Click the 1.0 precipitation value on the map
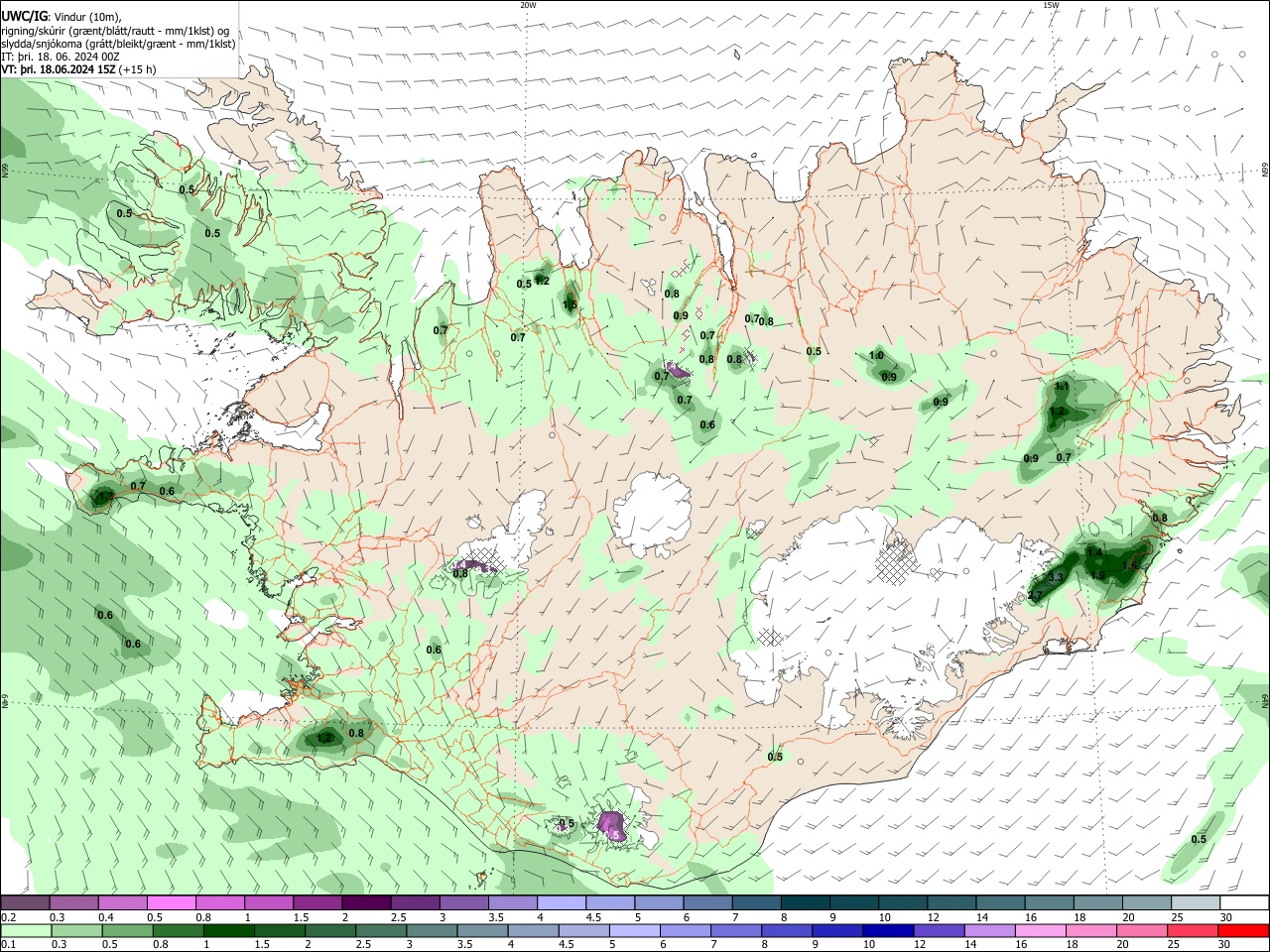The height and width of the screenshot is (952, 1270). 876,356
